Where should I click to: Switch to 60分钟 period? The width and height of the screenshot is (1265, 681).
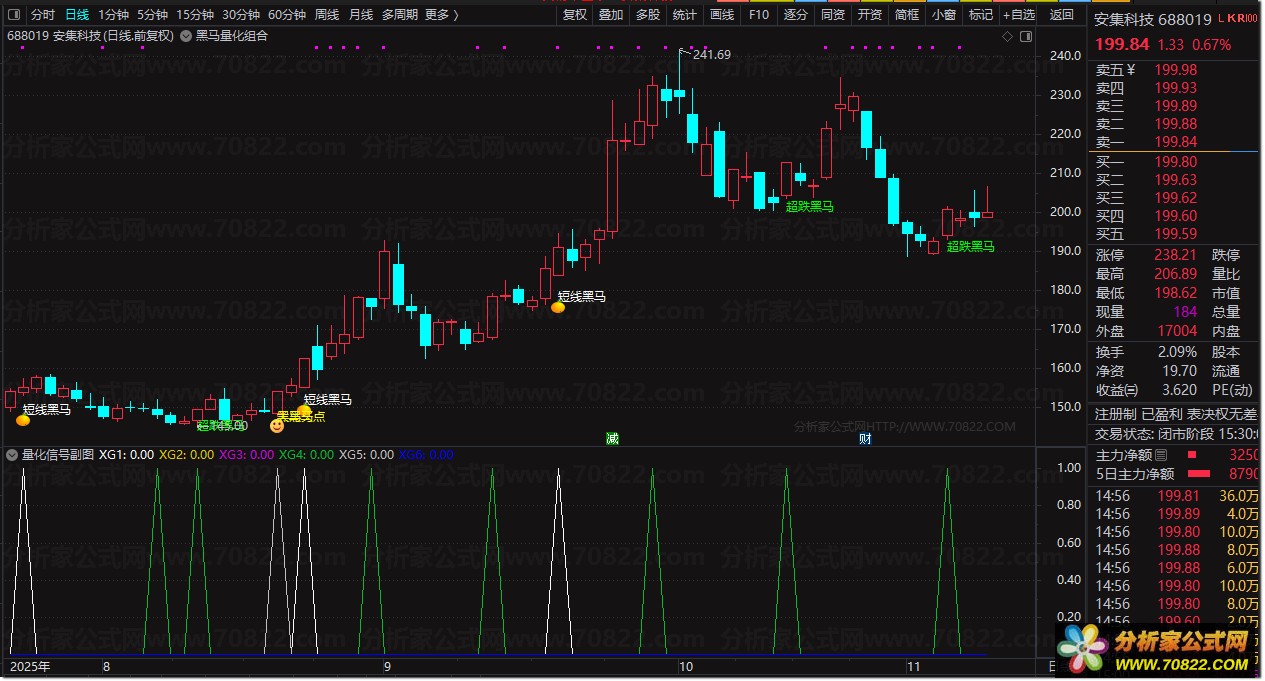click(287, 15)
